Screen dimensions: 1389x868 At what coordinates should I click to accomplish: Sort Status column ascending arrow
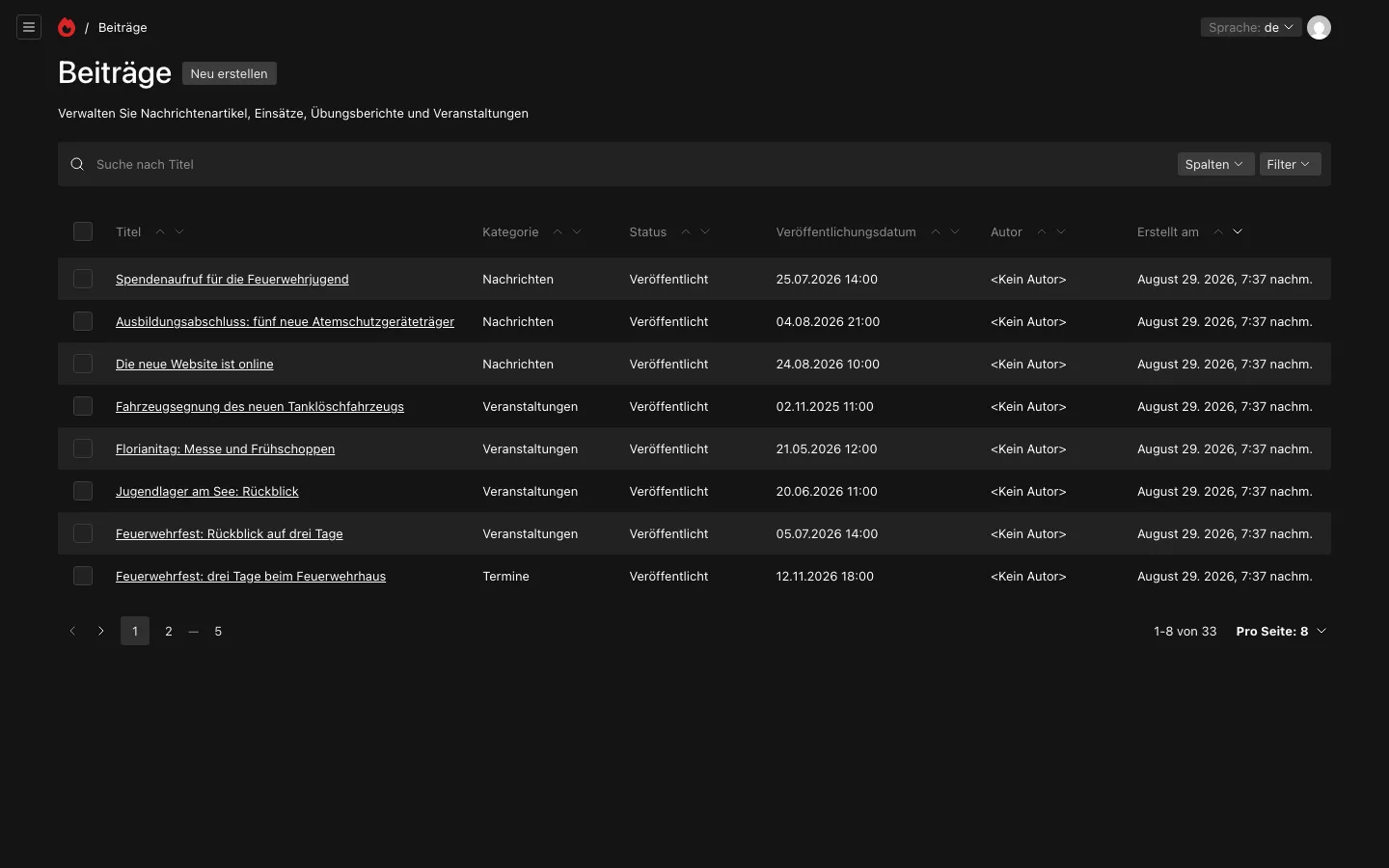pyautogui.click(x=686, y=231)
